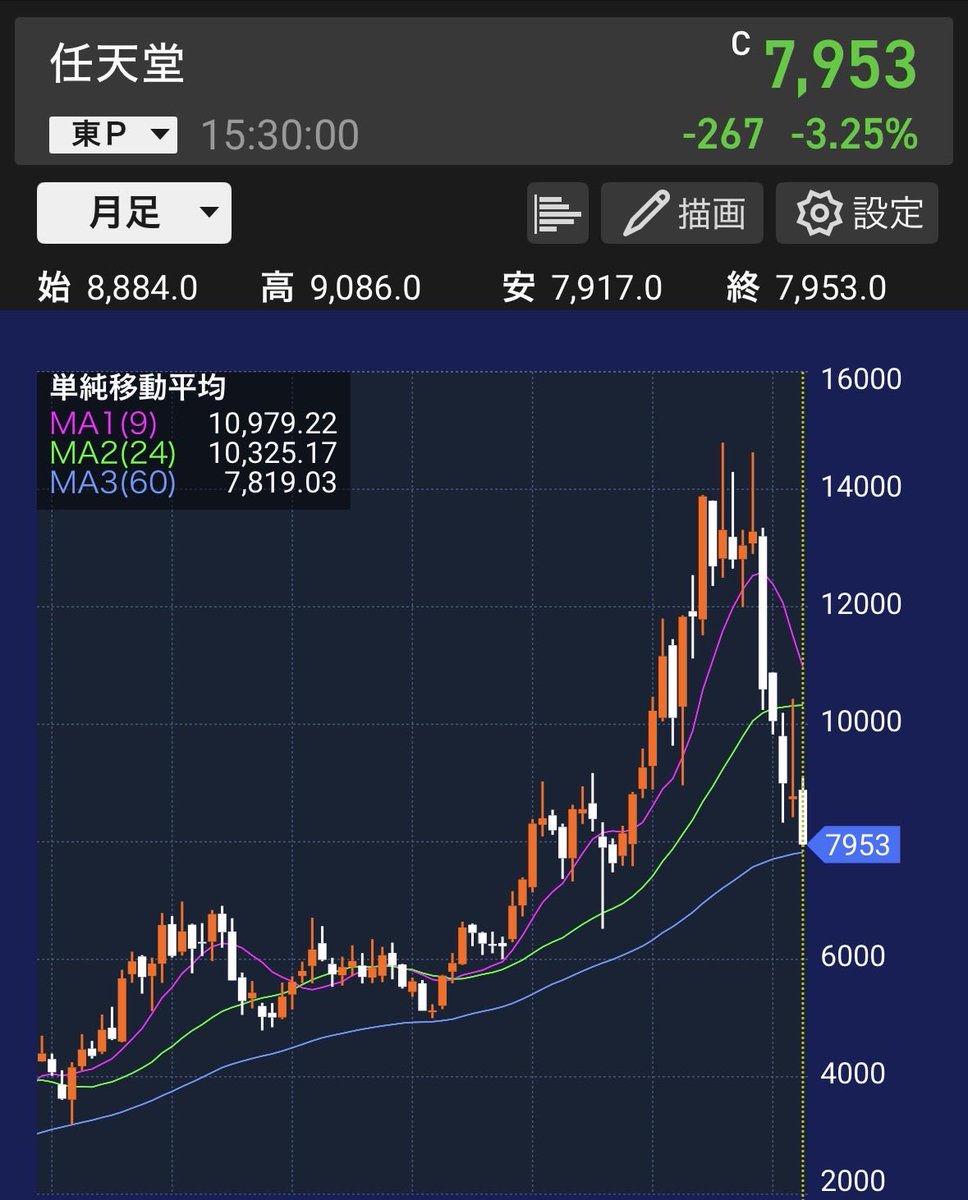This screenshot has width=968, height=1200.
Task: Open the 描画 drawing tool
Action: [682, 213]
